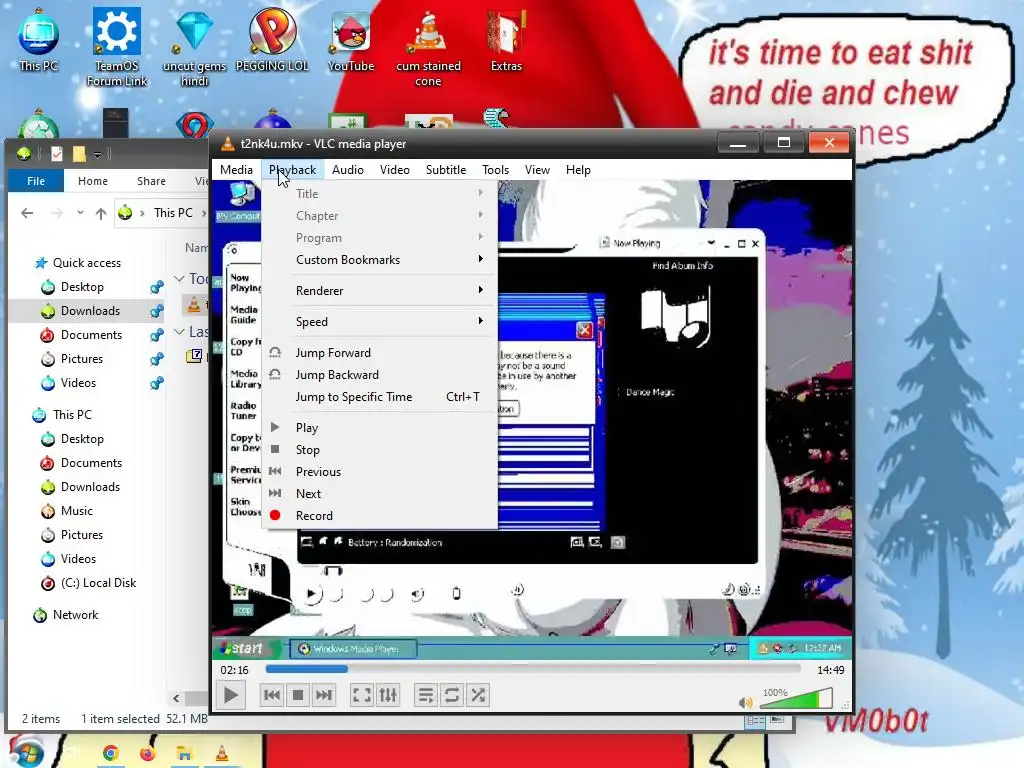Open the Help menu
The image size is (1024, 768).
(x=578, y=170)
